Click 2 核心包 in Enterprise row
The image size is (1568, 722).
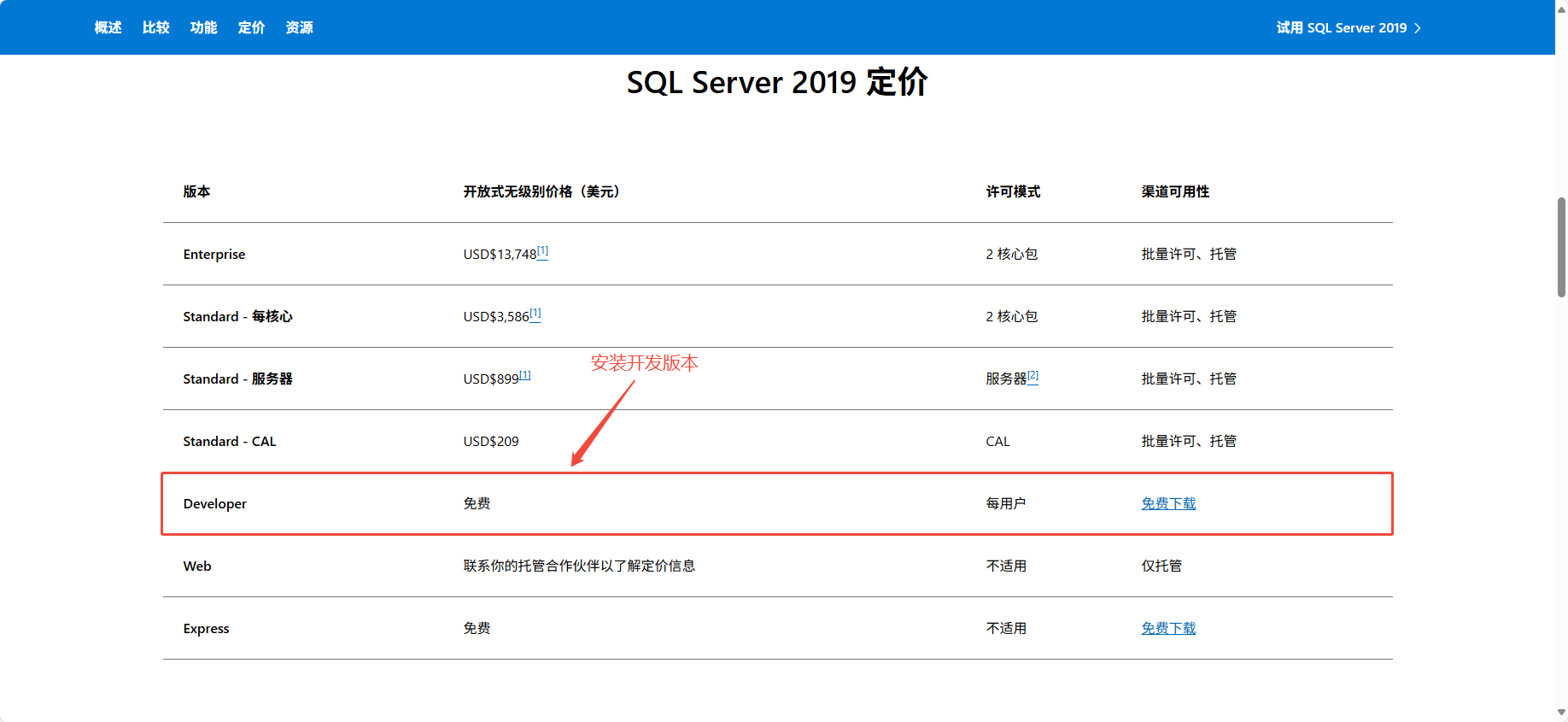point(1012,254)
